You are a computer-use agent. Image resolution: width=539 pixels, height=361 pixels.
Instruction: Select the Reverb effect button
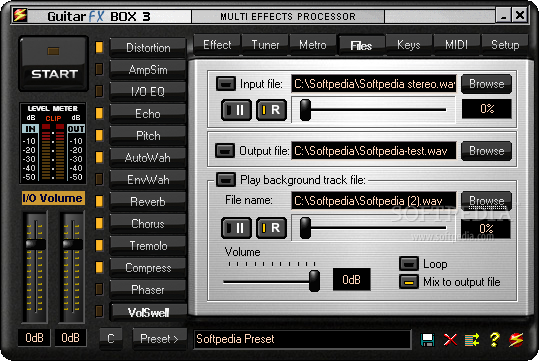[x=148, y=201]
